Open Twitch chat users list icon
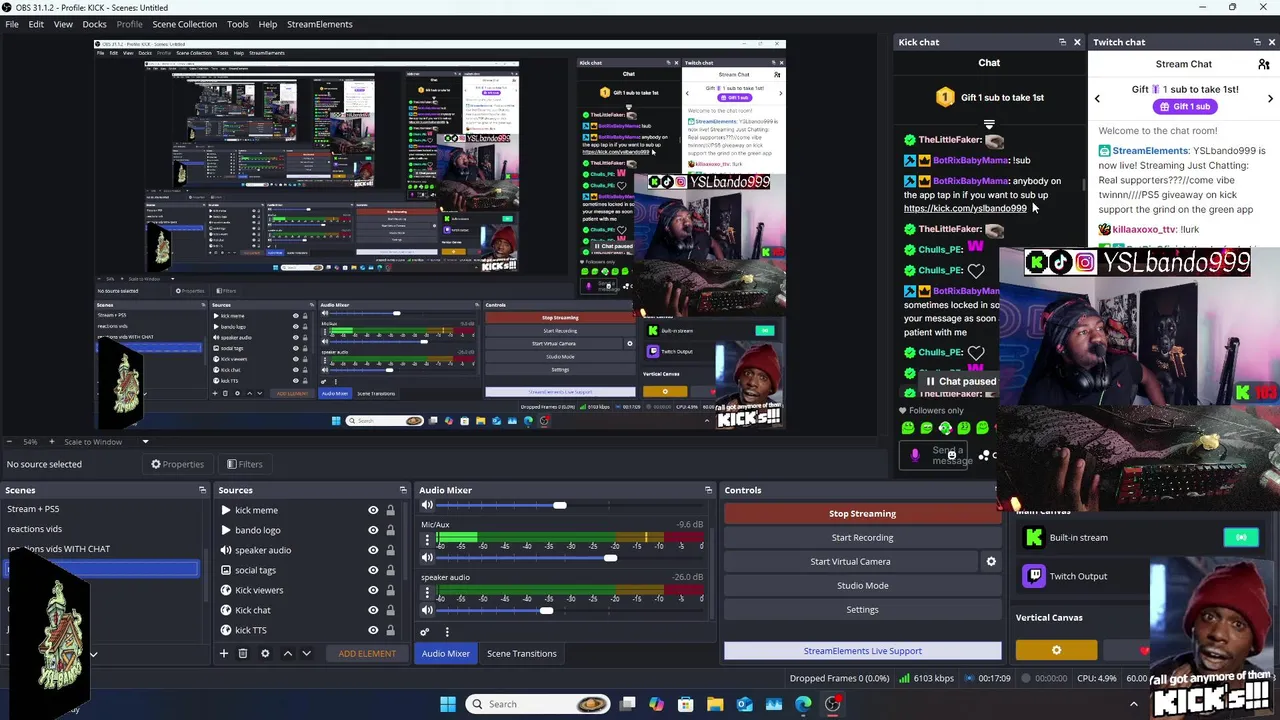Screen dimensions: 1280x720 1264,64
